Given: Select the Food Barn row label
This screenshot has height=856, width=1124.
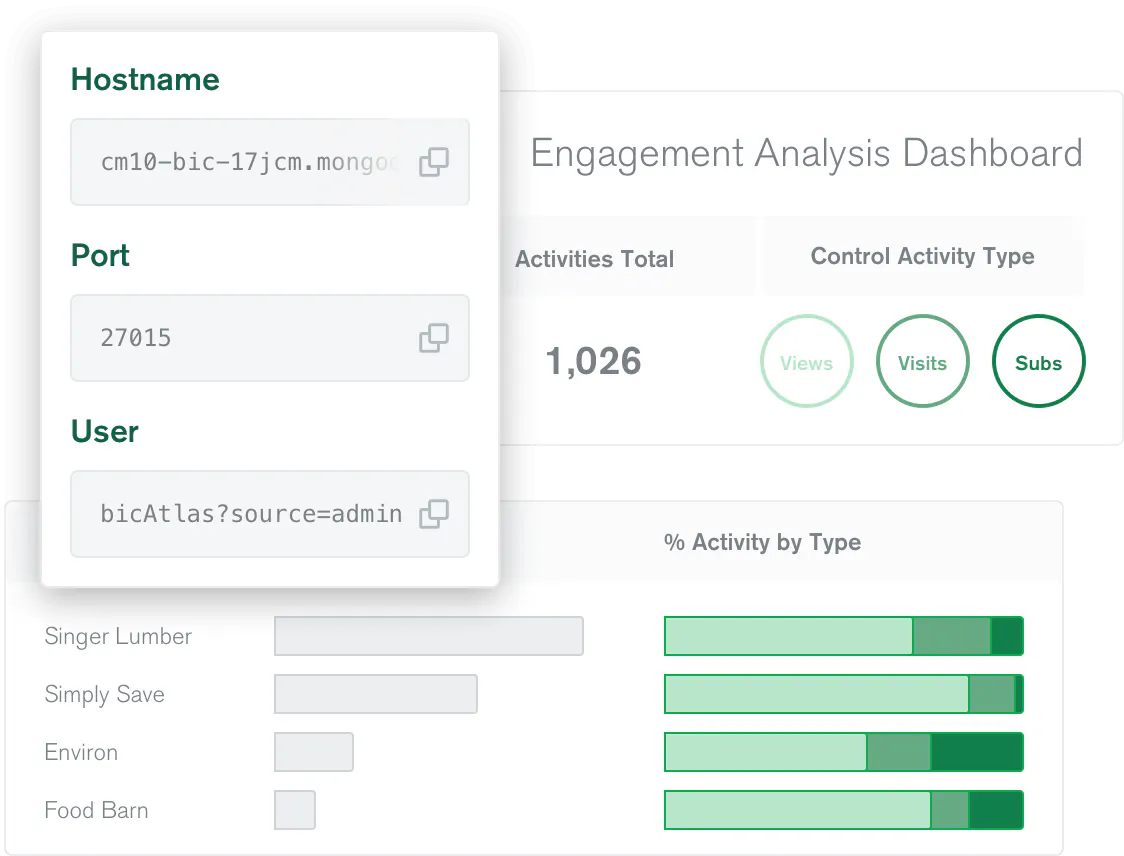Looking at the screenshot, I should [x=96, y=810].
